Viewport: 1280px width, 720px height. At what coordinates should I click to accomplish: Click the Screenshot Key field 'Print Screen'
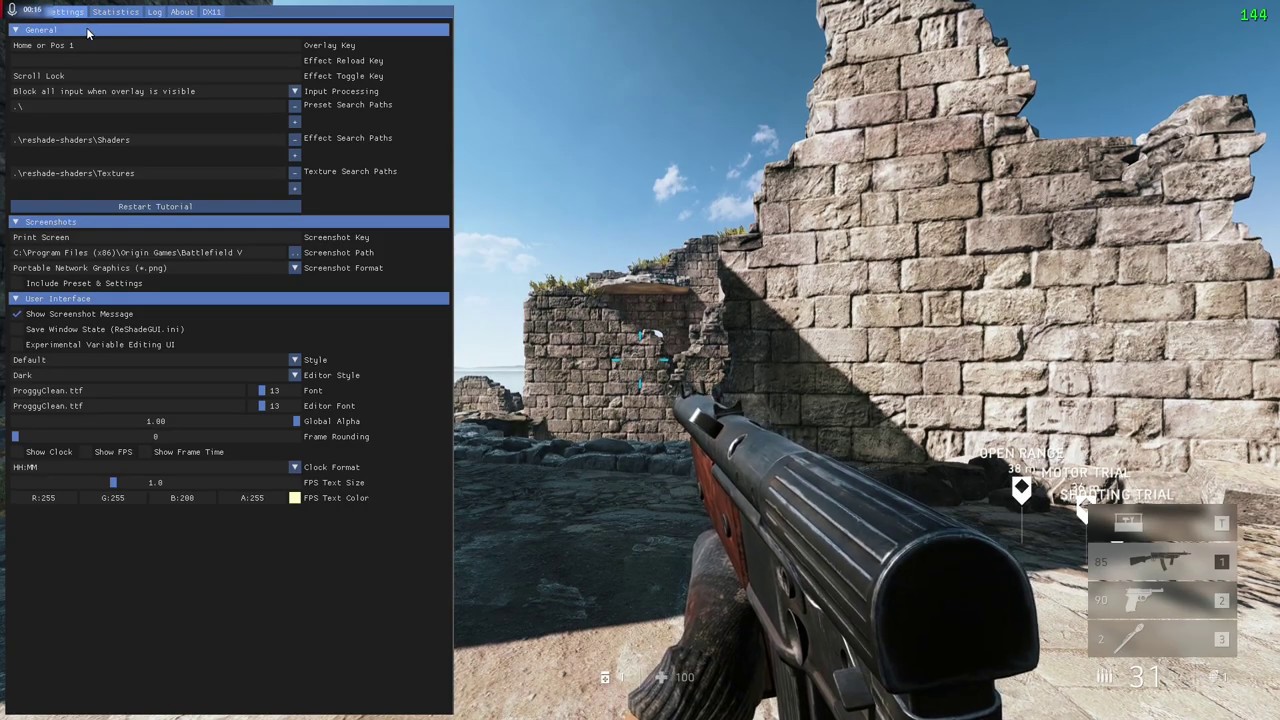point(155,237)
